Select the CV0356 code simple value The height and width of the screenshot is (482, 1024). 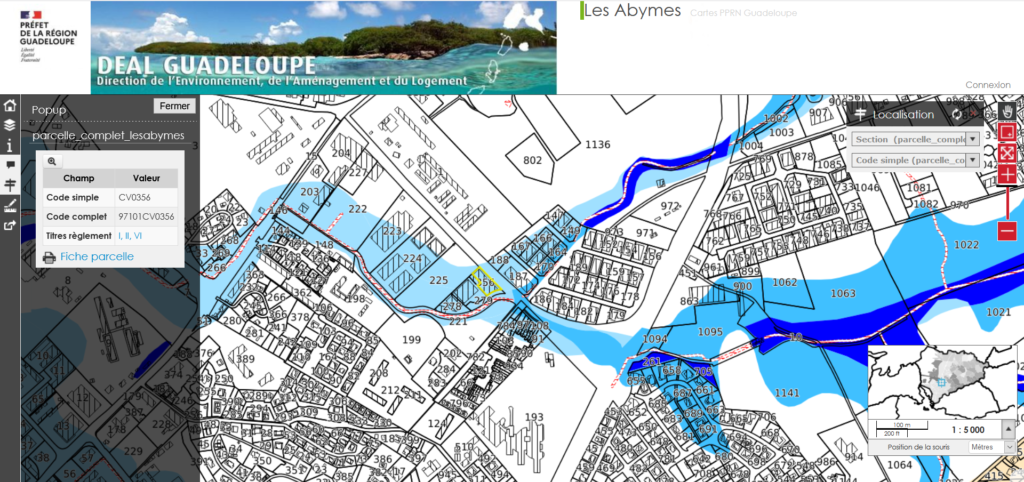(135, 197)
